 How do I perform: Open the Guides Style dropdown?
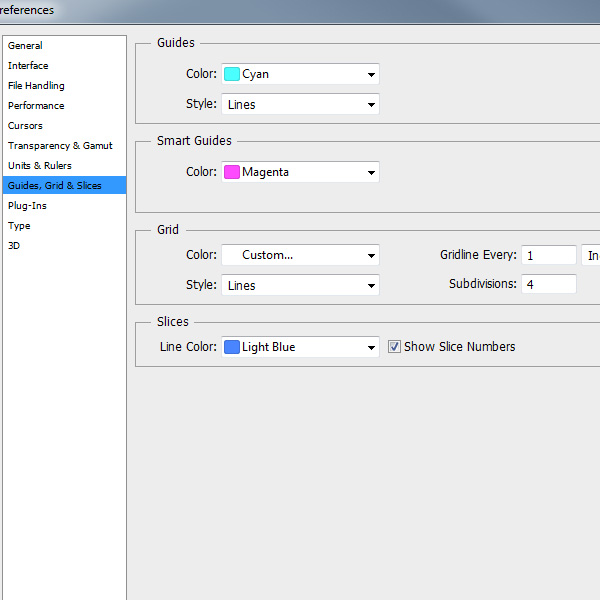tap(300, 104)
